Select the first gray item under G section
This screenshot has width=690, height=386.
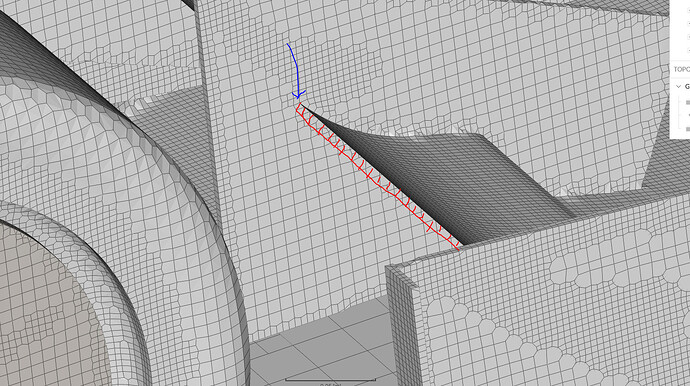click(688, 102)
